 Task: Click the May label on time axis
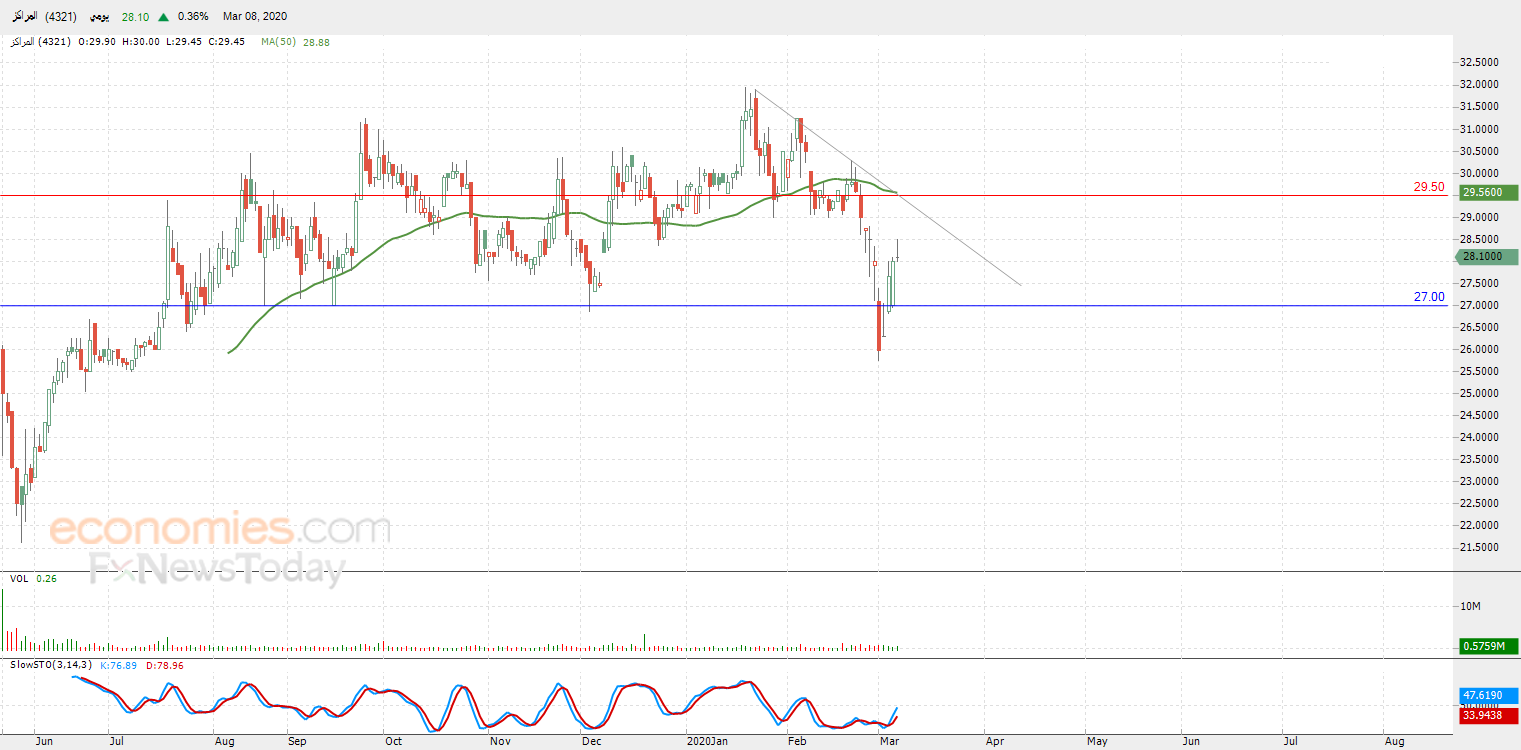coord(1097,742)
